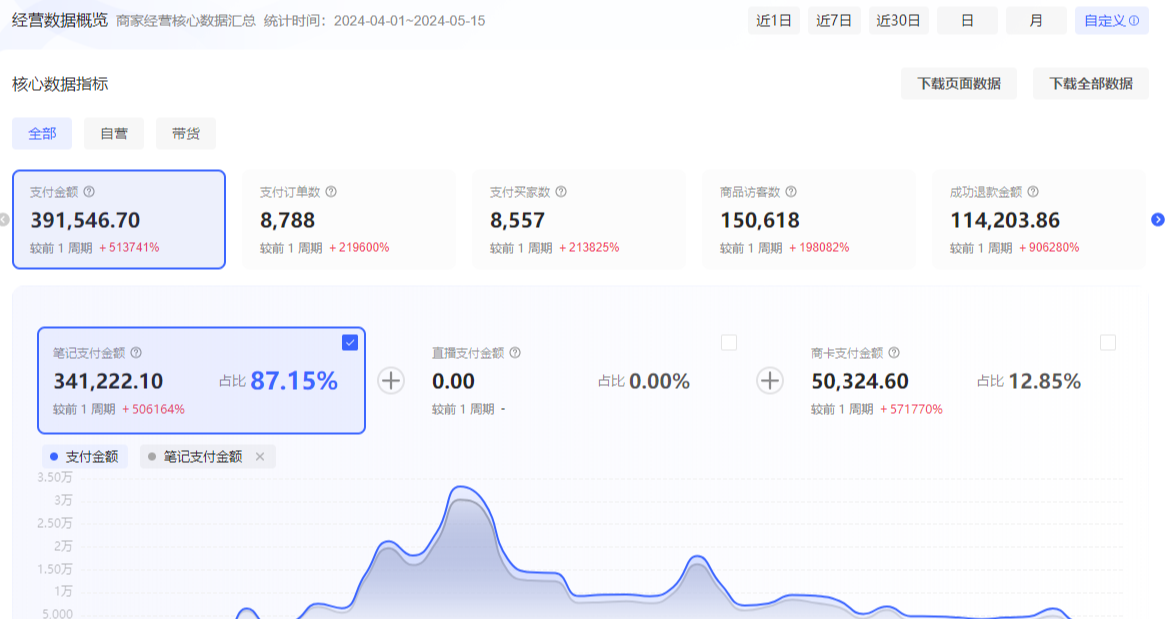Click the blue next-metrics arrow on right
The height and width of the screenshot is (619, 1168).
point(1158,220)
